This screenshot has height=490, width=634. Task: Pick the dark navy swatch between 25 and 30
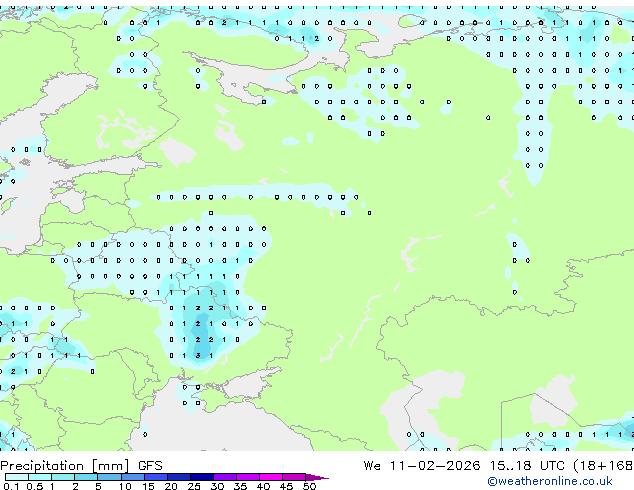pyautogui.click(x=202, y=477)
